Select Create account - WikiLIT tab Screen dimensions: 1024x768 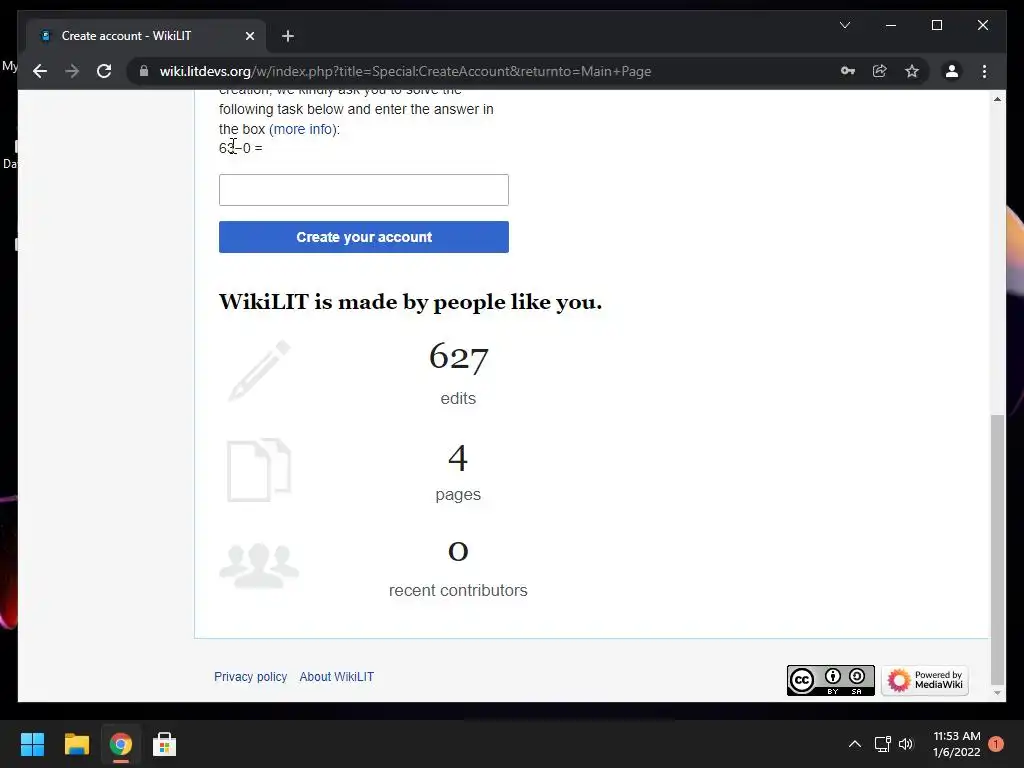point(146,36)
